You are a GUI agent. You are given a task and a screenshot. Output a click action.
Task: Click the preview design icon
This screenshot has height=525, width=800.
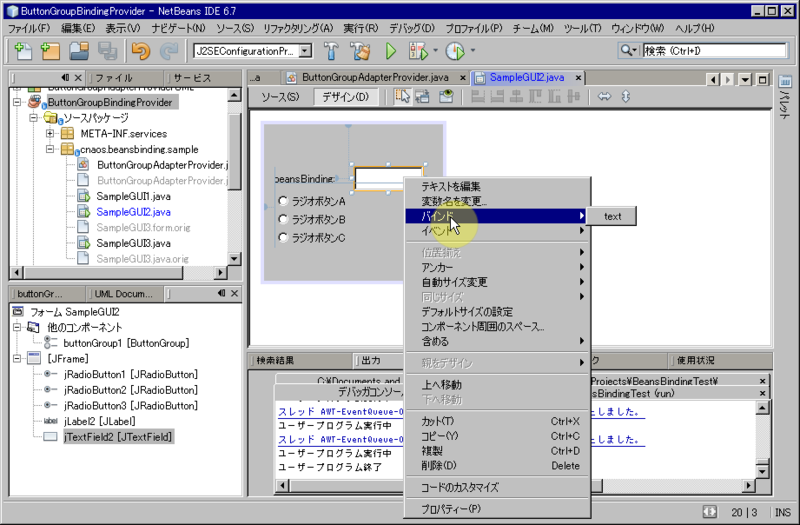(x=446, y=96)
